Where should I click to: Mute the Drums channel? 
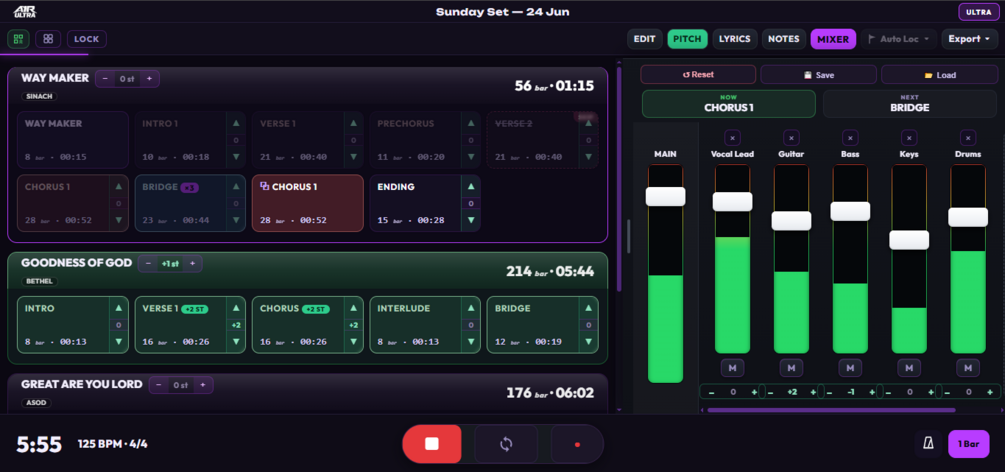(968, 368)
